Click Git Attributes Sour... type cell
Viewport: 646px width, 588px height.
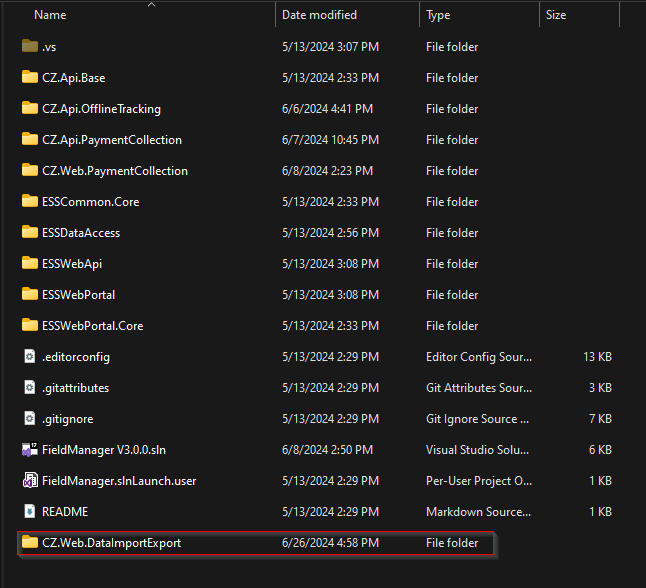(479, 388)
